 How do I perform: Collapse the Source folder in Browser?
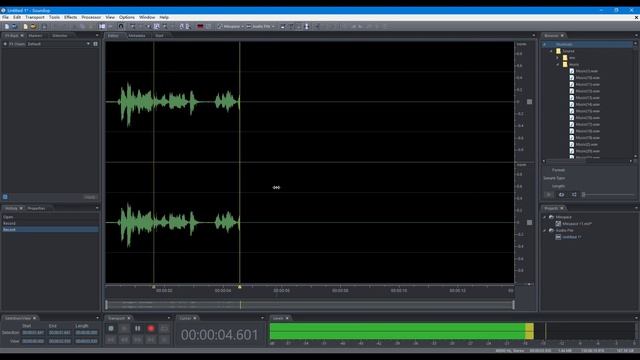click(551, 51)
